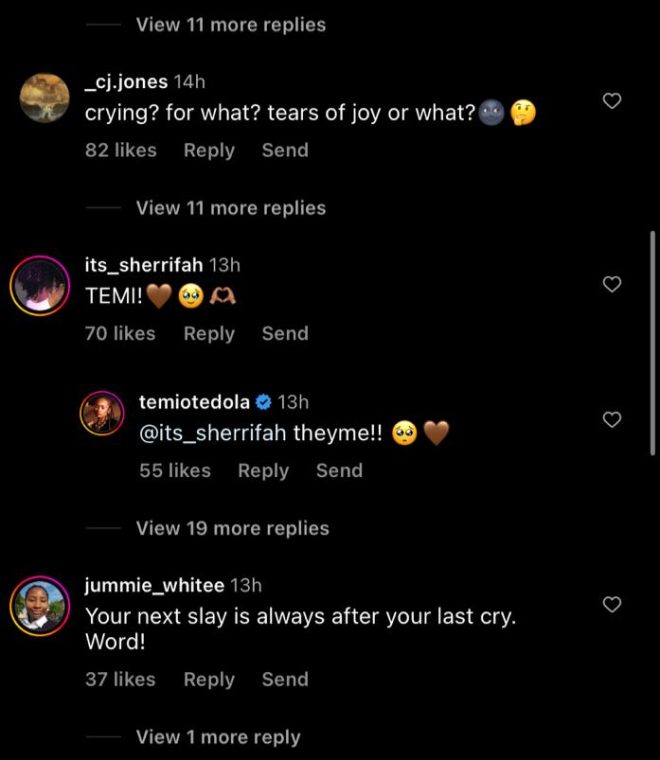Viewport: 660px width, 760px height.
Task: Expand the topmost View 11 more replies
Action: [231, 25]
